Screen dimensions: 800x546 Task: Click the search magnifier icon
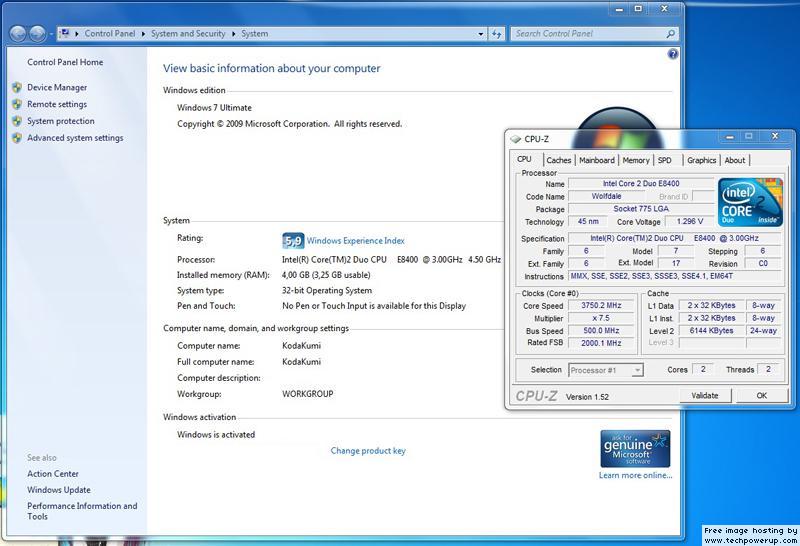(671, 34)
